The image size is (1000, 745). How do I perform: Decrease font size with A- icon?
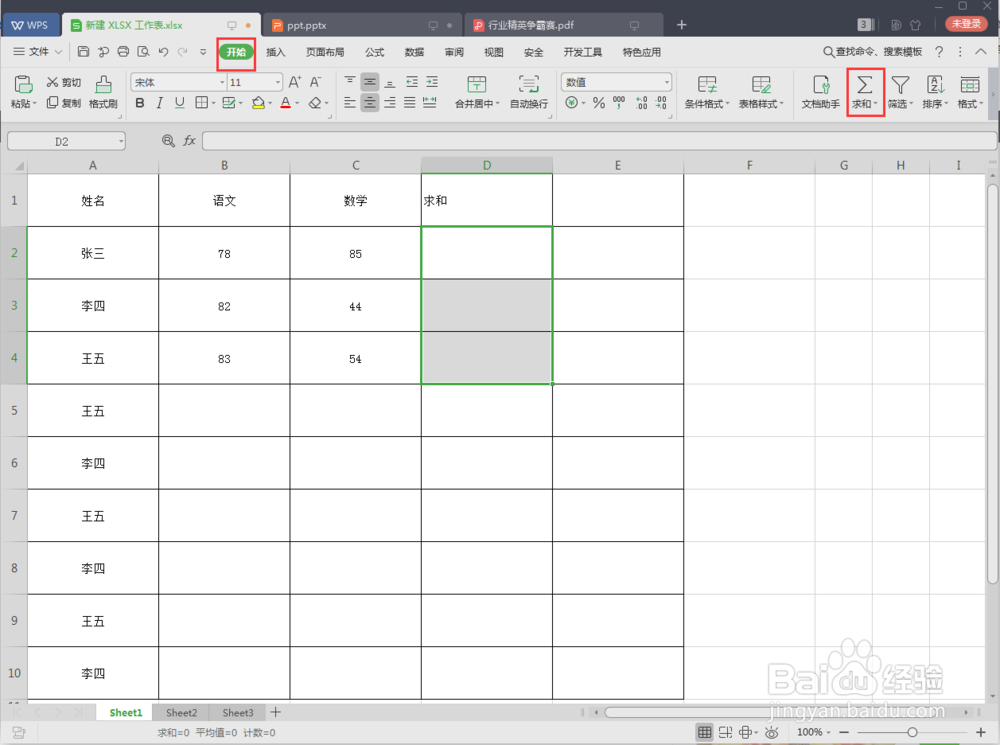tap(315, 82)
